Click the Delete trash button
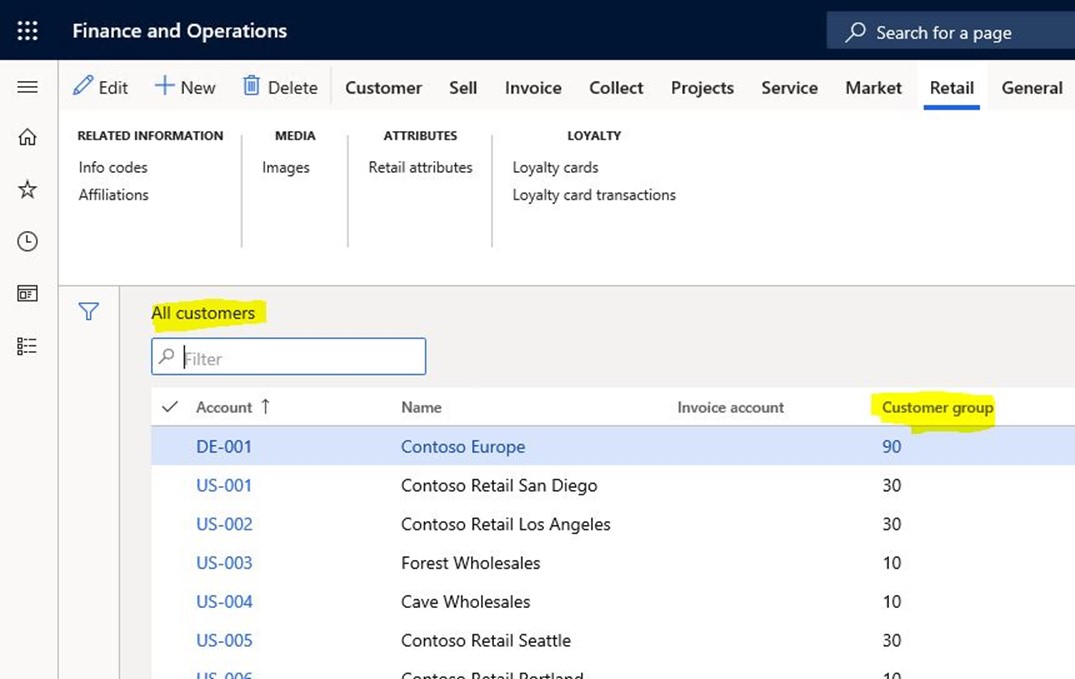The image size is (1075, 679). point(280,87)
